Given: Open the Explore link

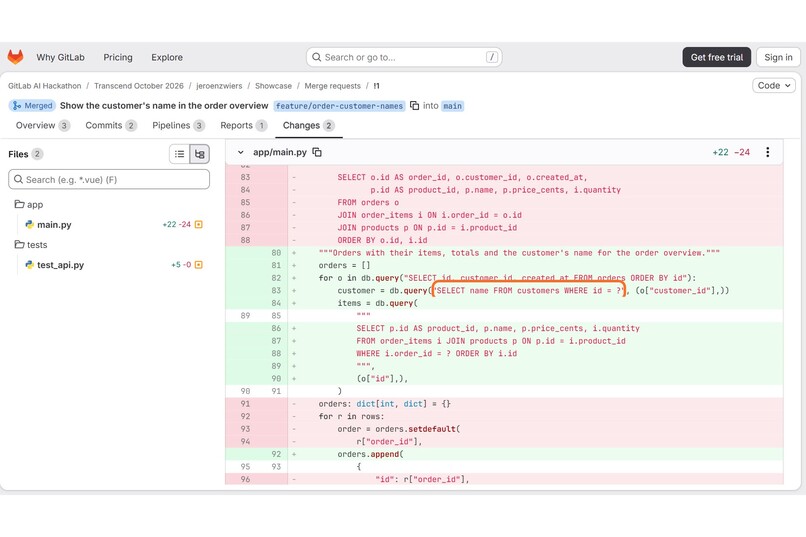Looking at the screenshot, I should click(x=167, y=57).
